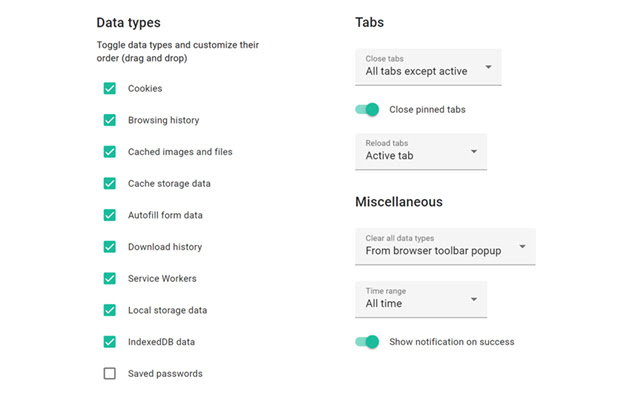Uncheck Cache storage data checkbox

coord(110,184)
